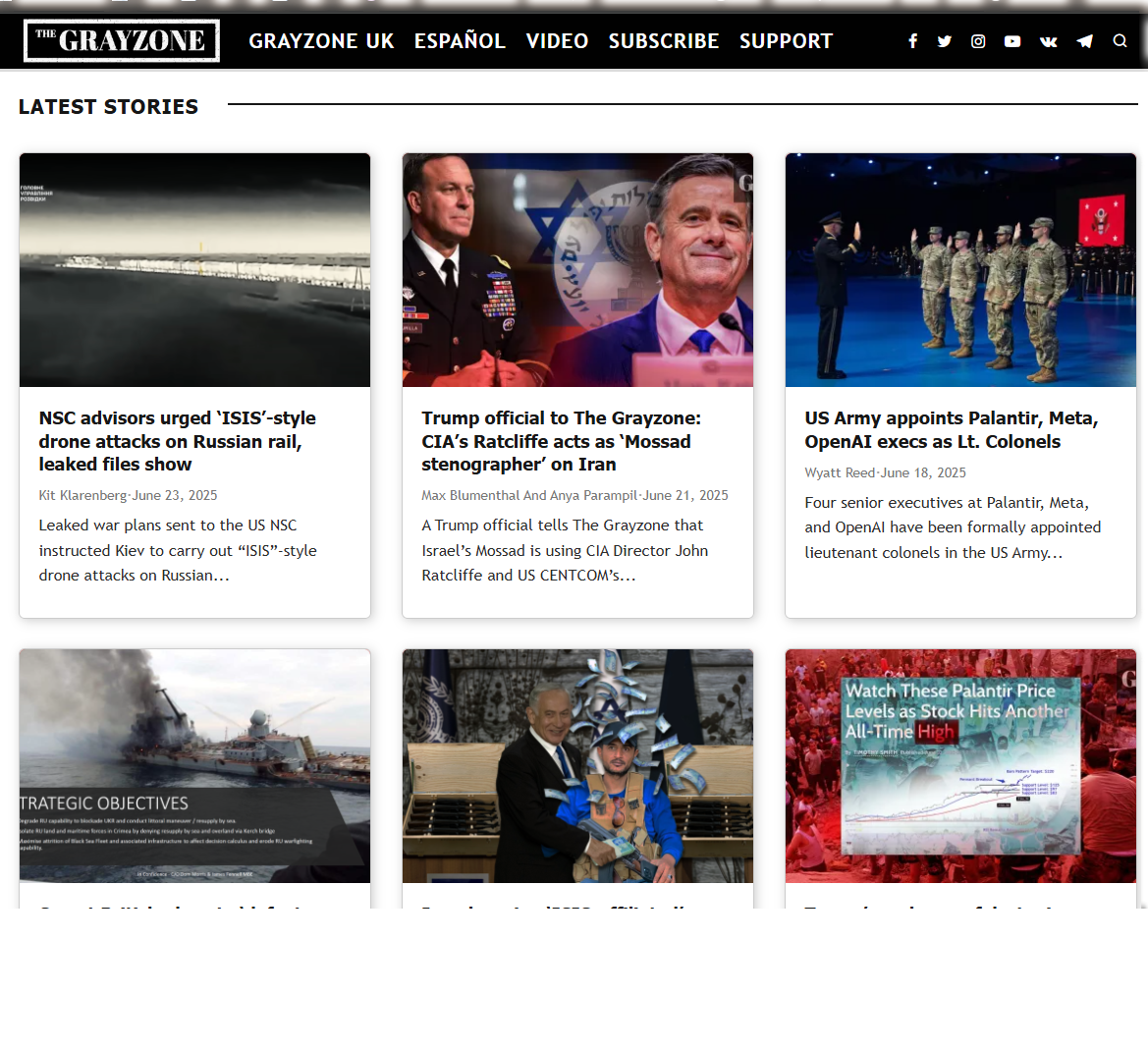Open NSC advisors 'ISIS'-style drone attacks headline
The height and width of the screenshot is (1051, 1148).
pyautogui.click(x=177, y=441)
